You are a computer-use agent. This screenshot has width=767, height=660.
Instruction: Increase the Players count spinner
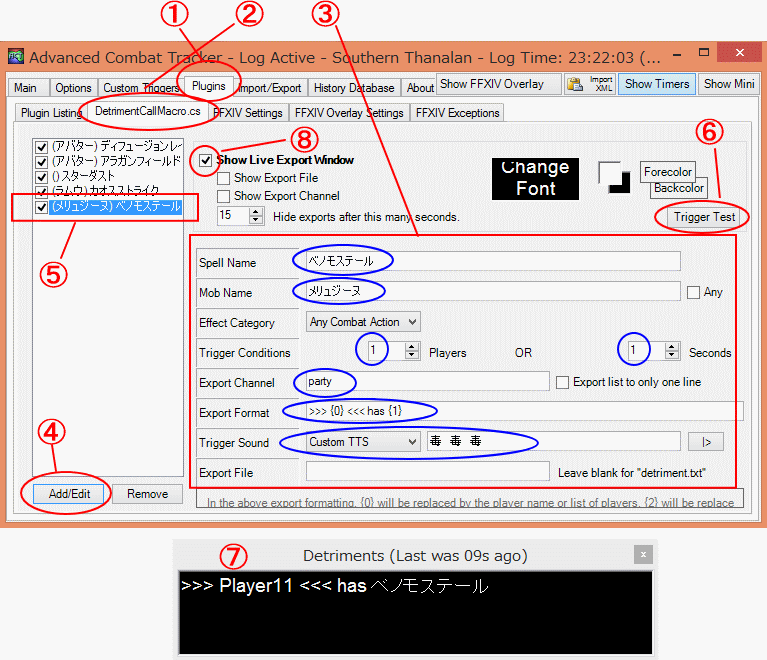(412, 347)
